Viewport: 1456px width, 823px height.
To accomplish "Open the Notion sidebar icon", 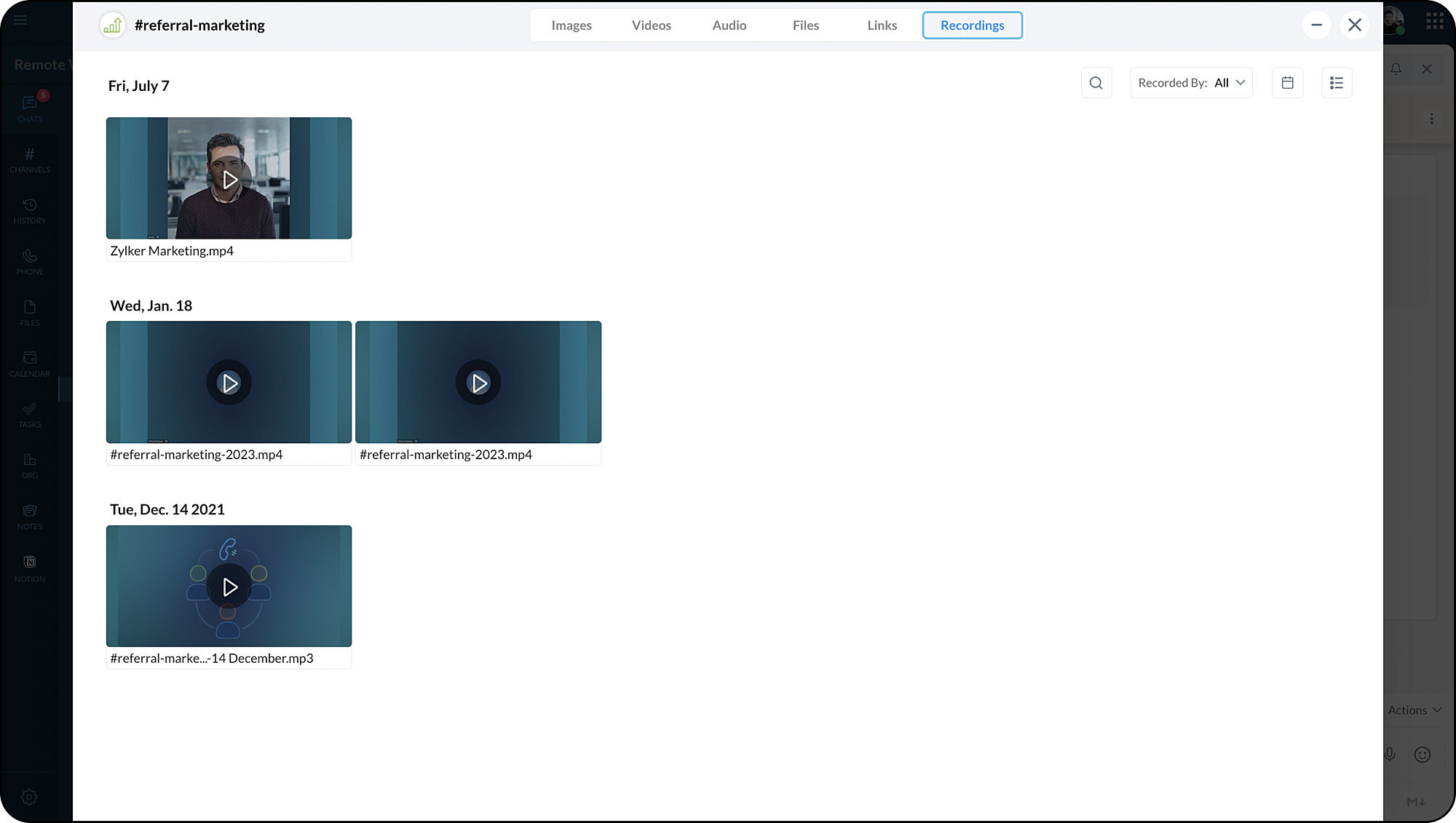I will coord(30,568).
